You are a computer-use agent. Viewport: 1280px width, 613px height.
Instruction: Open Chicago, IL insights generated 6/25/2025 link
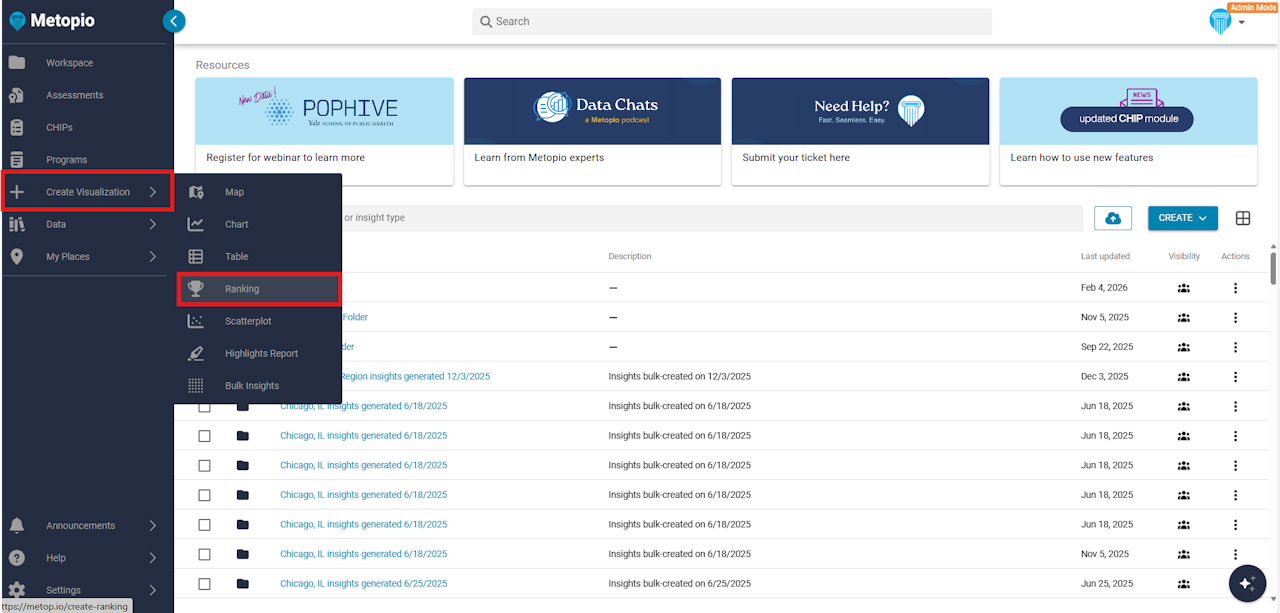(x=363, y=584)
